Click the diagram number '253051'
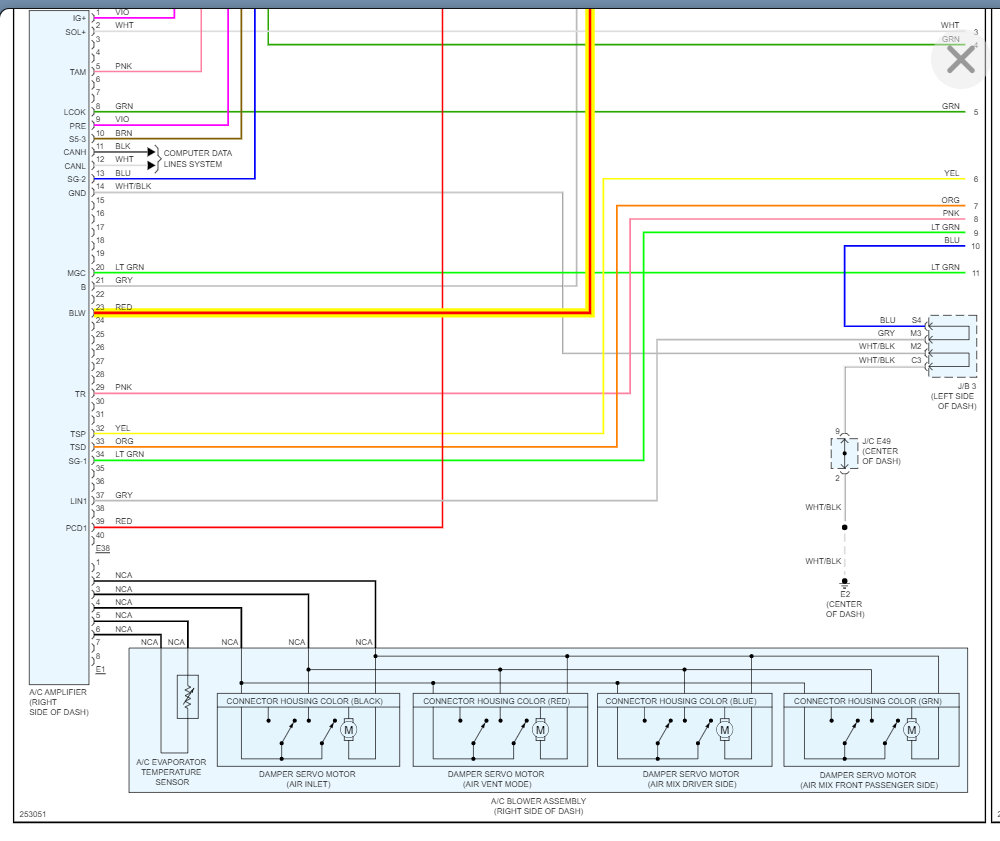The image size is (1000, 841). click(x=33, y=814)
